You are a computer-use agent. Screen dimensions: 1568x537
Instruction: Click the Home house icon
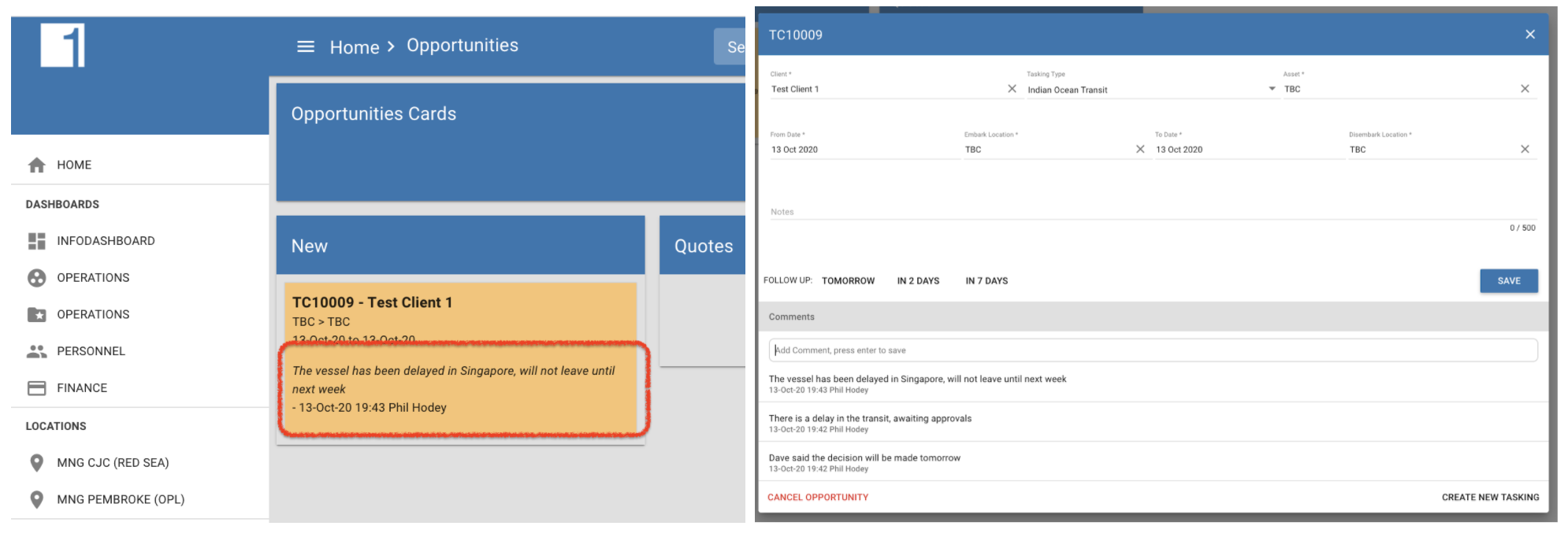[37, 165]
